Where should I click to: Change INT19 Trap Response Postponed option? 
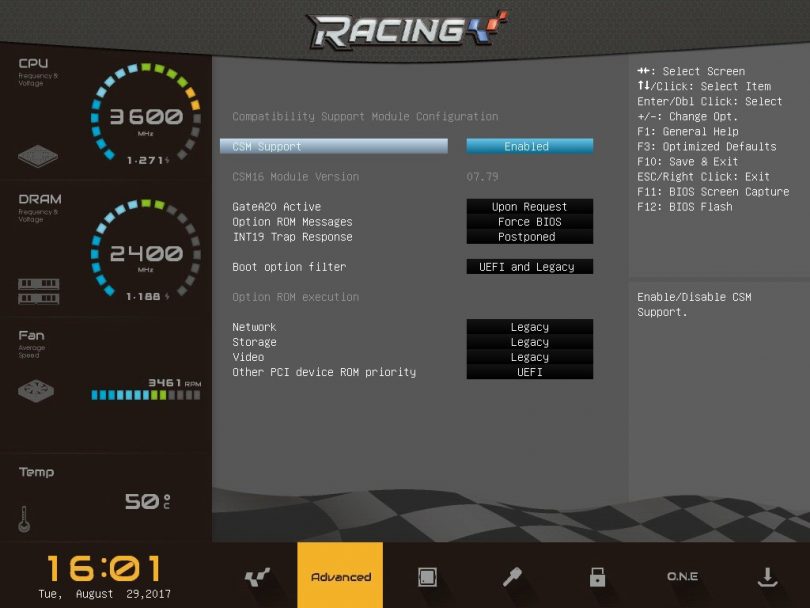click(529, 237)
